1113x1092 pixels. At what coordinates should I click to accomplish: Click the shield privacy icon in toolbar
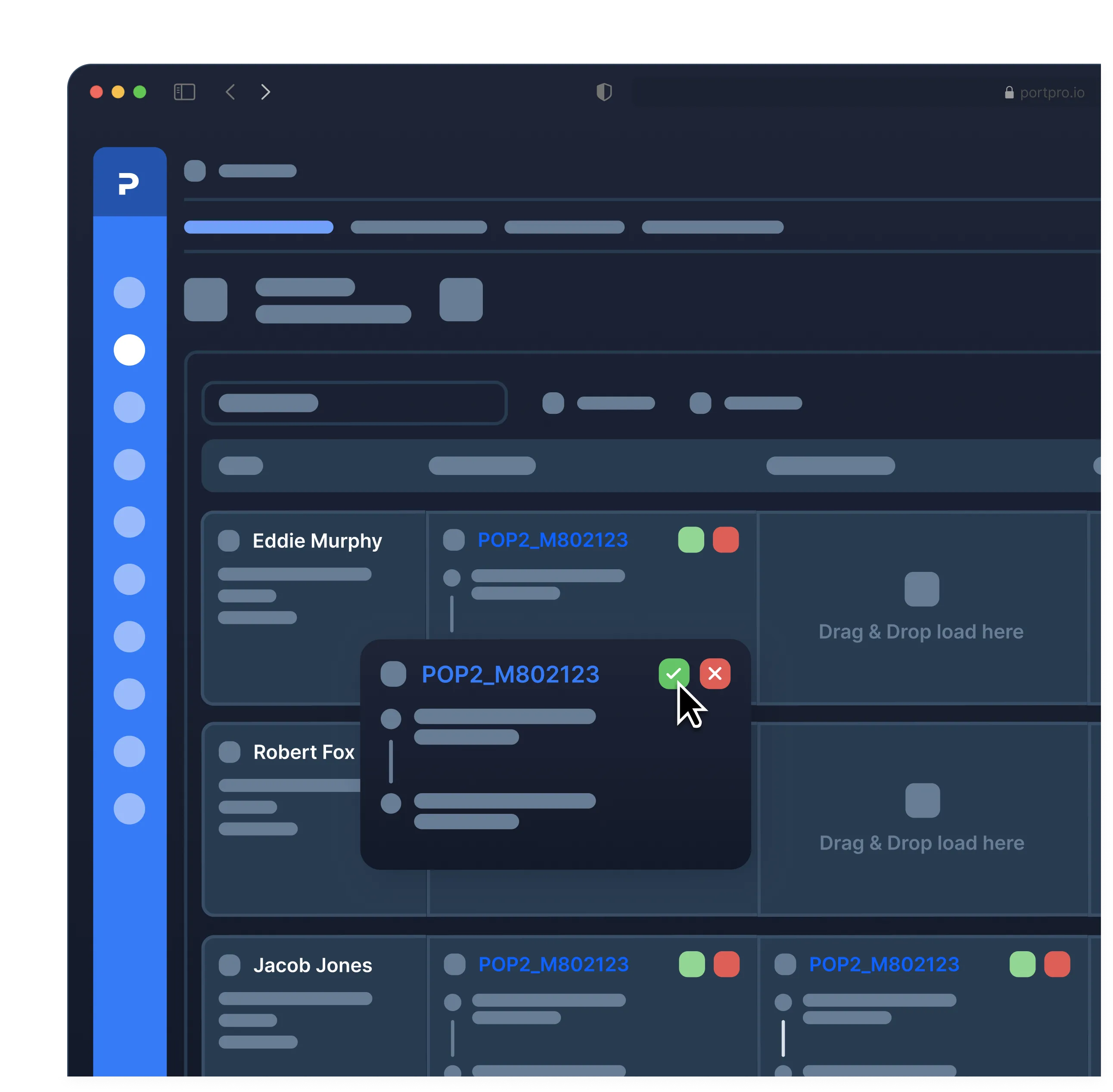(604, 92)
